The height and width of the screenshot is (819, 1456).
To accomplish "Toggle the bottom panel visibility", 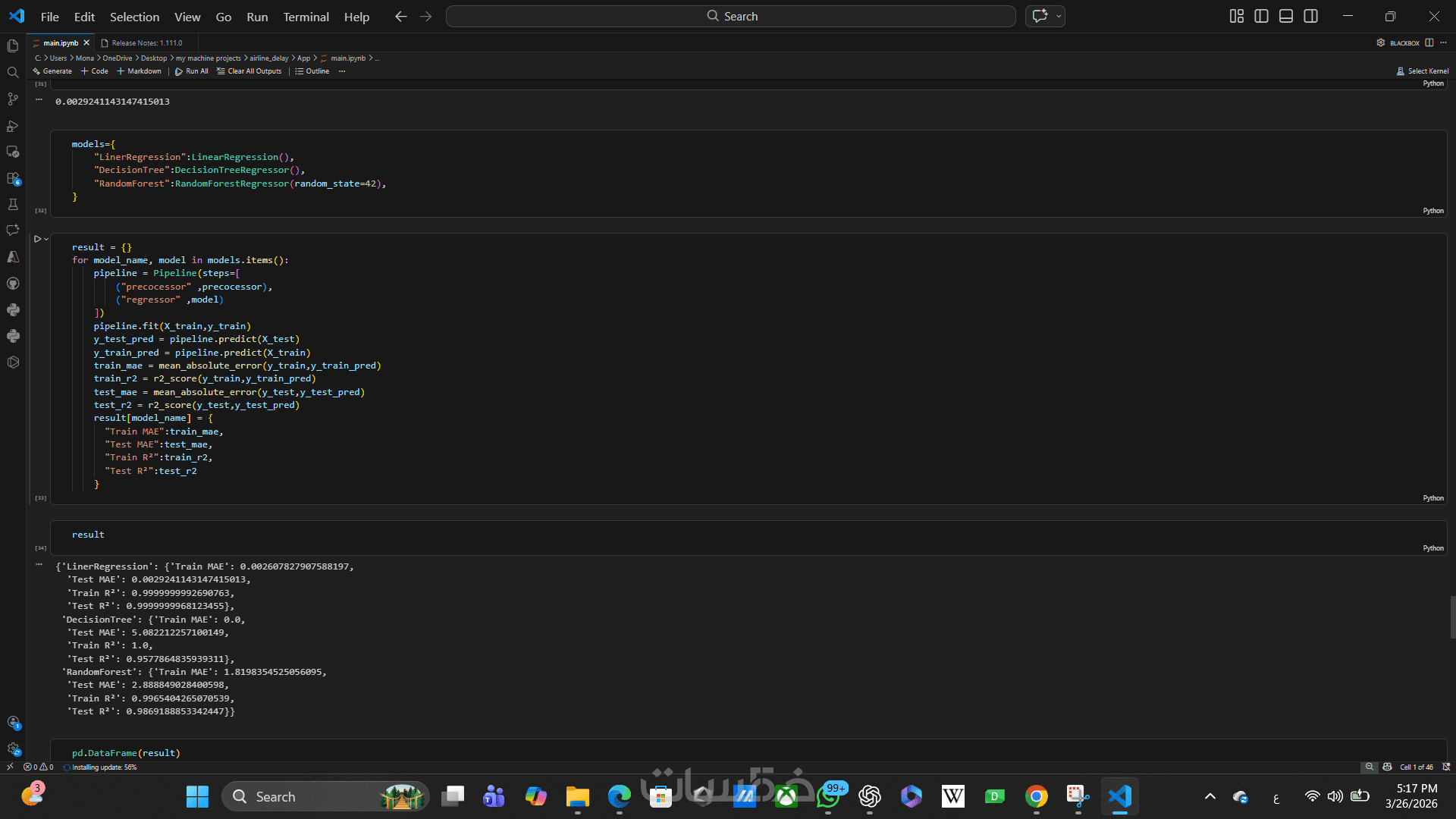I will click(x=1286, y=16).
